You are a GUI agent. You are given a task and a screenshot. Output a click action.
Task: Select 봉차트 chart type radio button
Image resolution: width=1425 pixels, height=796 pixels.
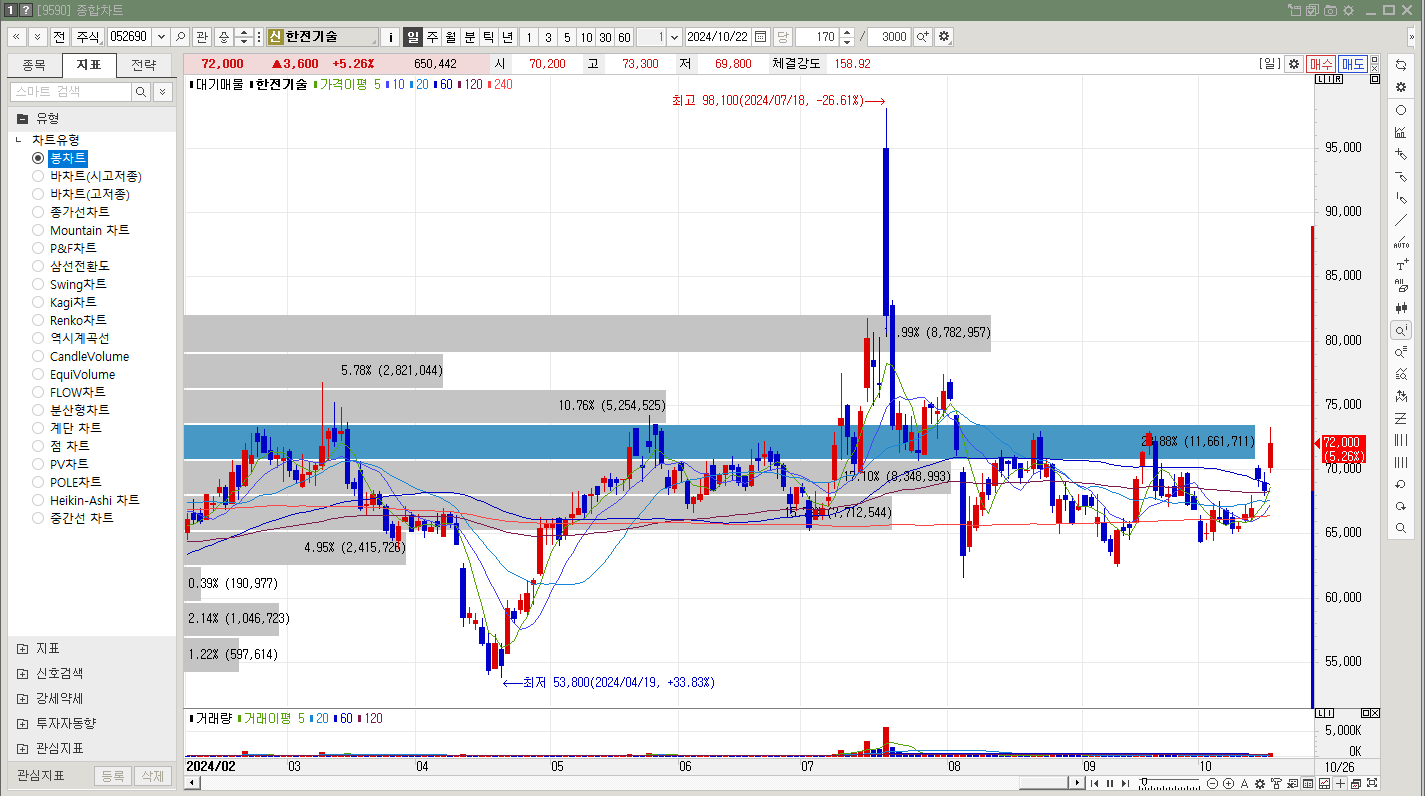38,158
